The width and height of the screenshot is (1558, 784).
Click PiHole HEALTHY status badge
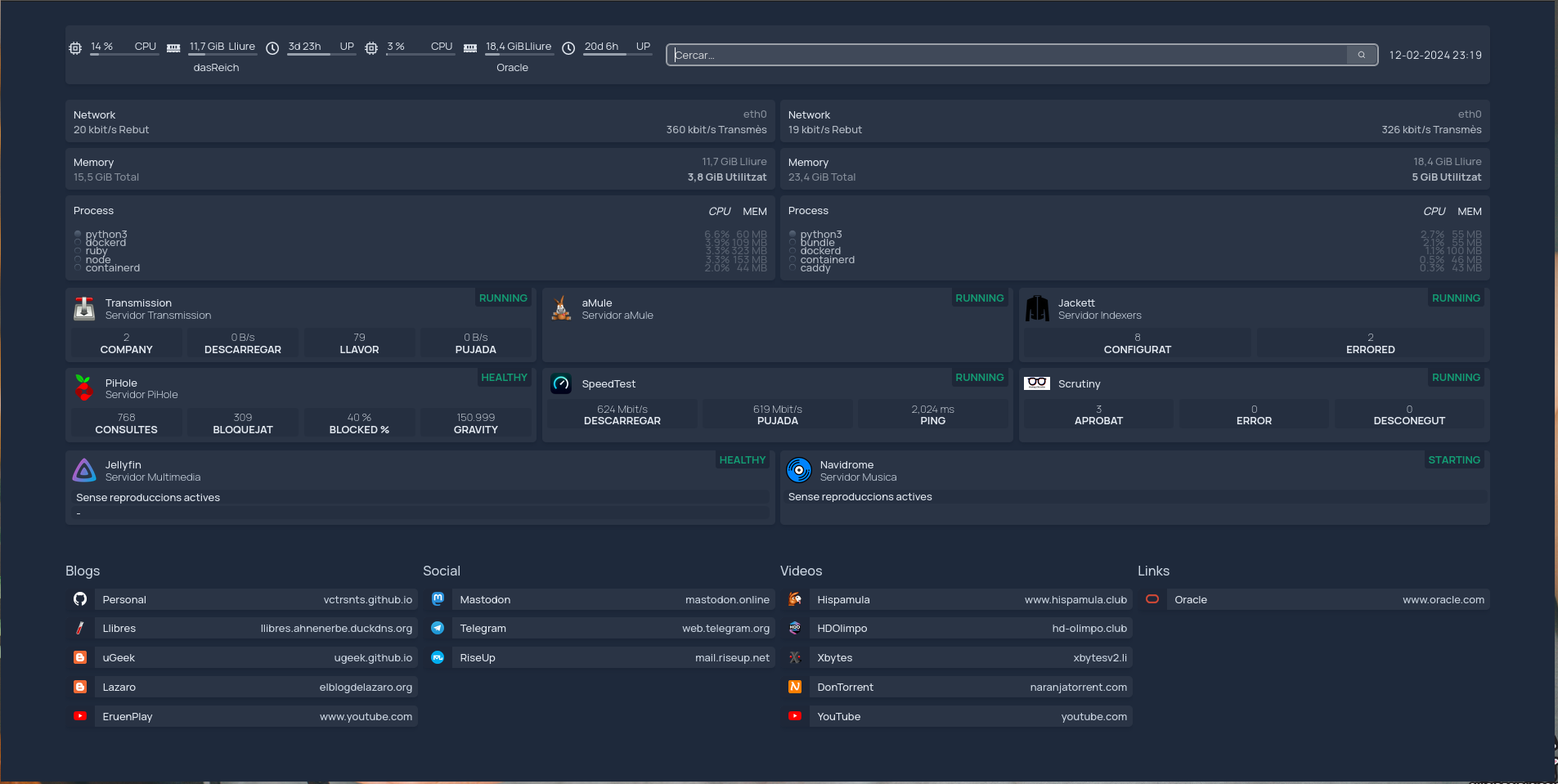pyautogui.click(x=504, y=378)
